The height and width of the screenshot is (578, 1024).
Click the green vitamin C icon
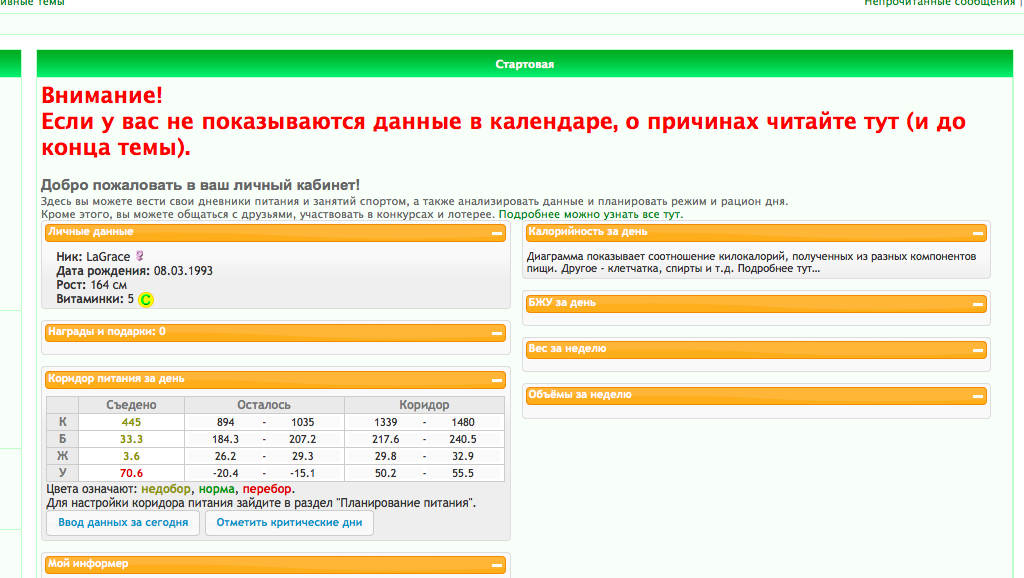pos(146,300)
